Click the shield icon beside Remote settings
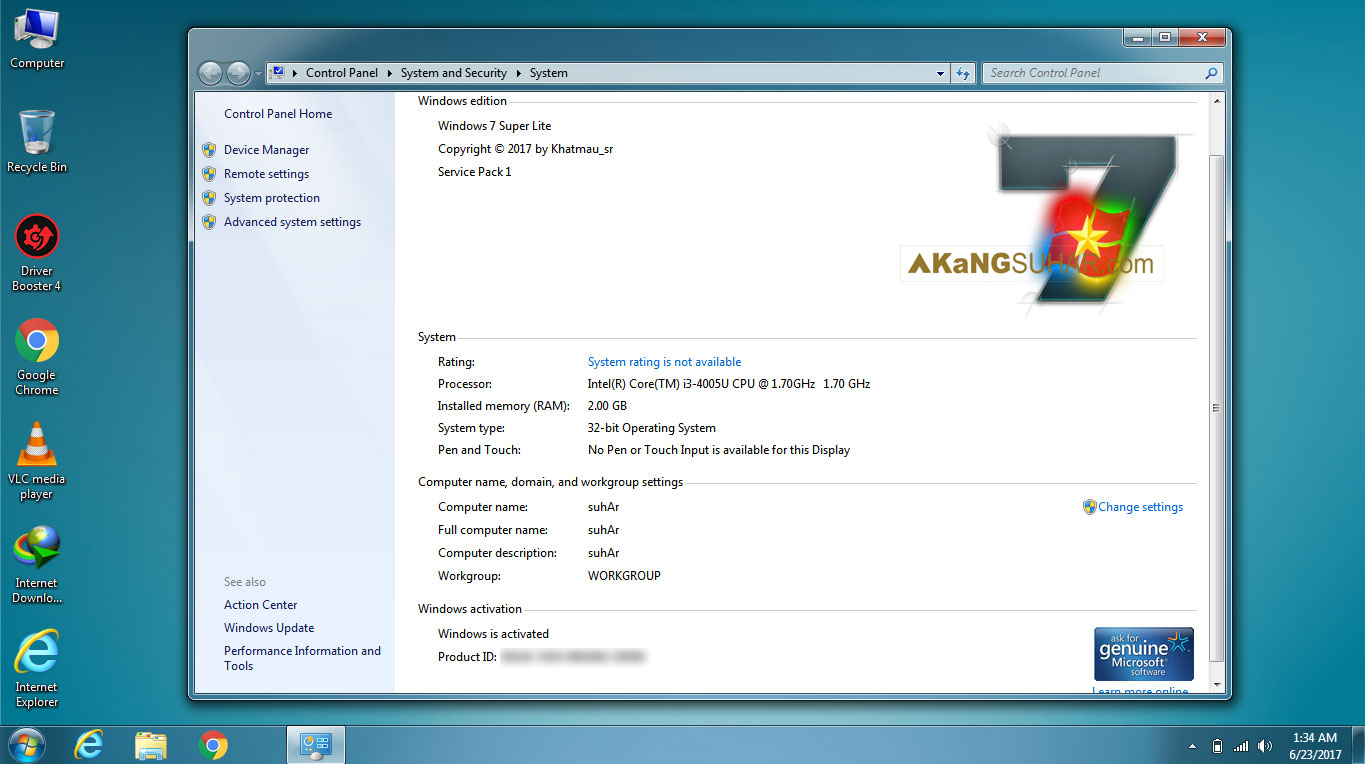The width and height of the screenshot is (1365, 764). coord(209,174)
